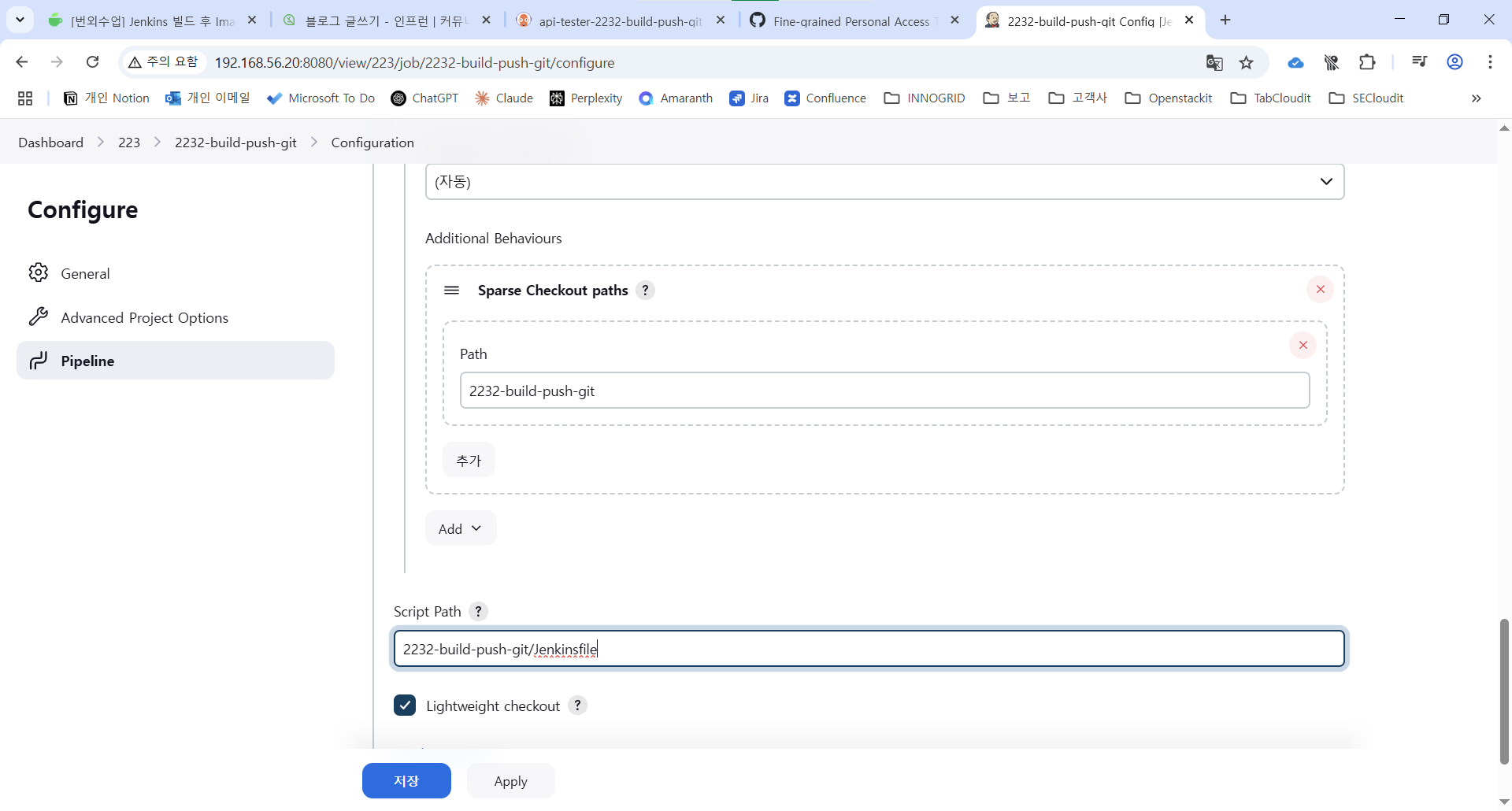Open a new browser tab

(x=1225, y=20)
